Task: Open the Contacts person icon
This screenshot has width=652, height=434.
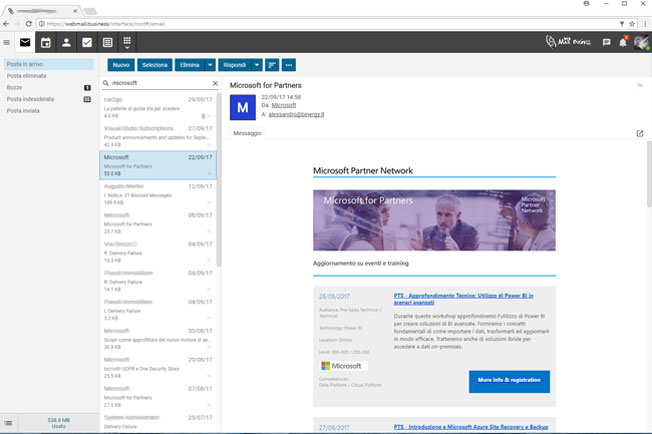Action: coord(66,42)
